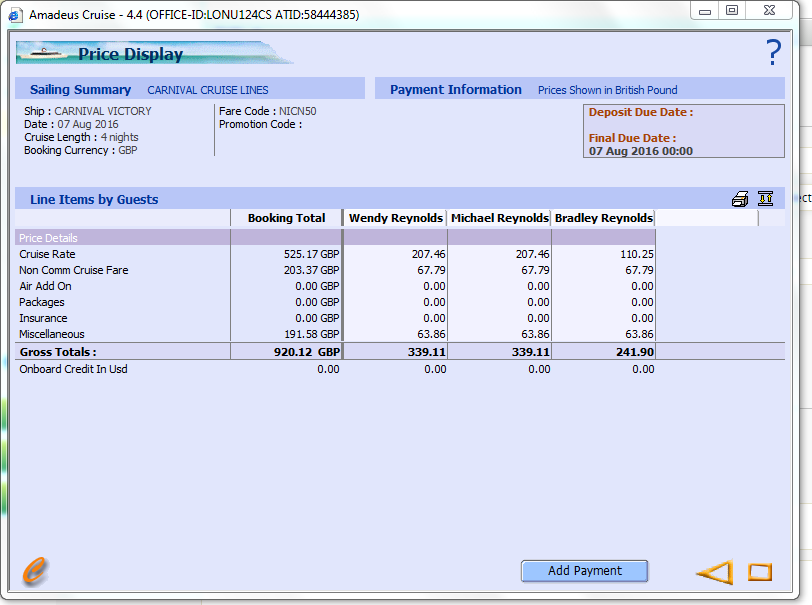This screenshot has height=605, width=812.
Task: Click the Air Add On row label
Action: click(x=45, y=286)
